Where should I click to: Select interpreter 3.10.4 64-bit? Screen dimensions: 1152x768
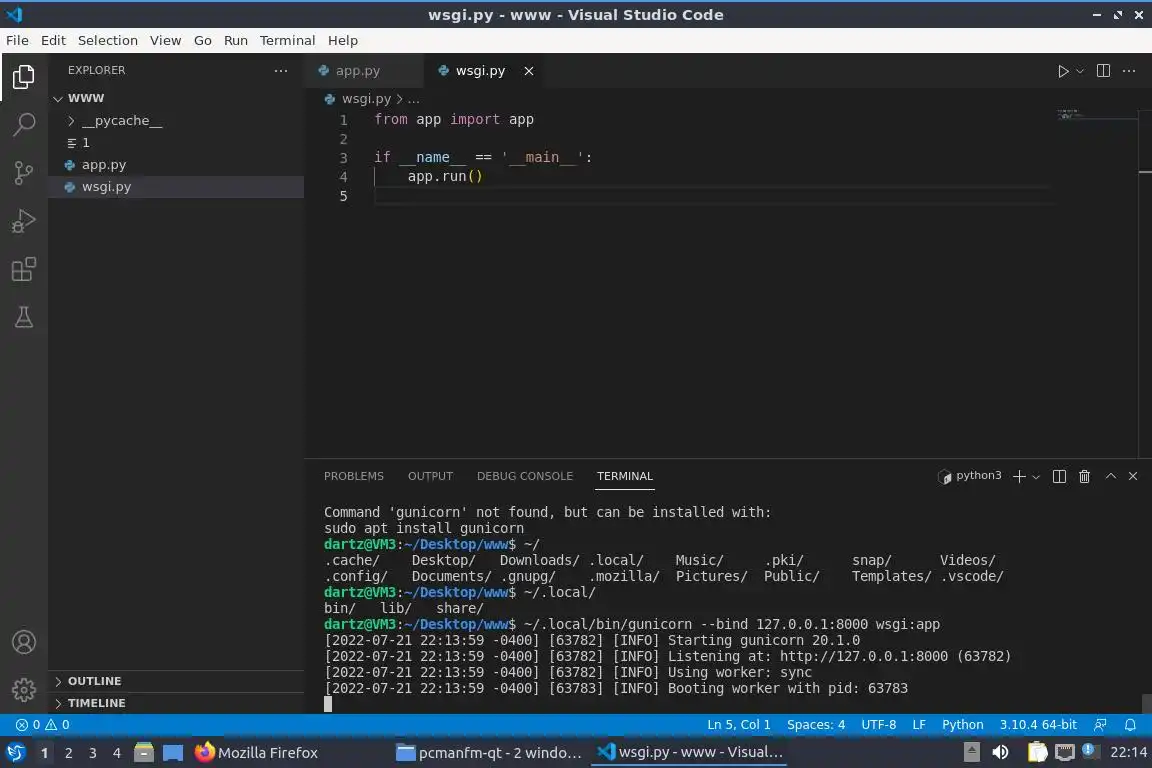(x=1037, y=725)
